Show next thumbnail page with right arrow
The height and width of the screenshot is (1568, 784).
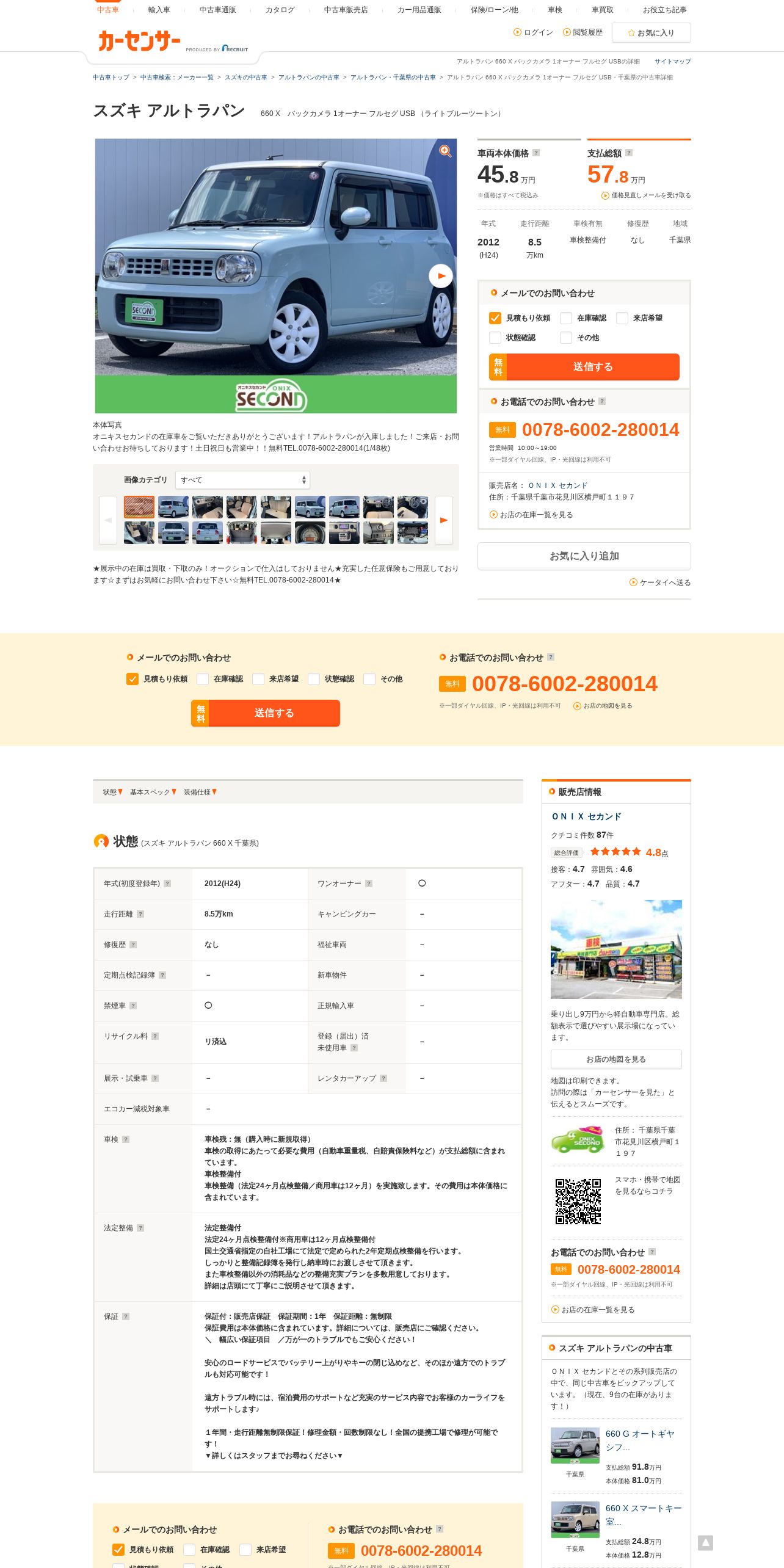(x=444, y=520)
